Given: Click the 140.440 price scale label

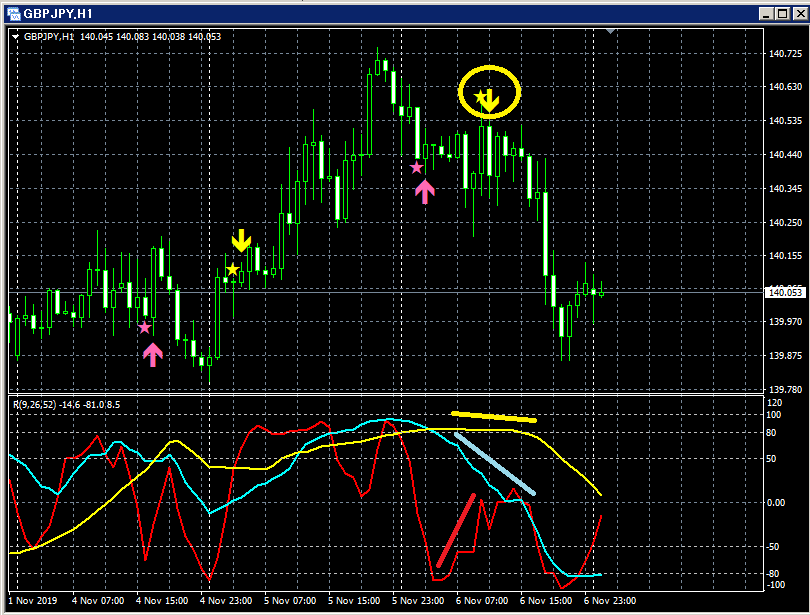Looking at the screenshot, I should click(785, 154).
